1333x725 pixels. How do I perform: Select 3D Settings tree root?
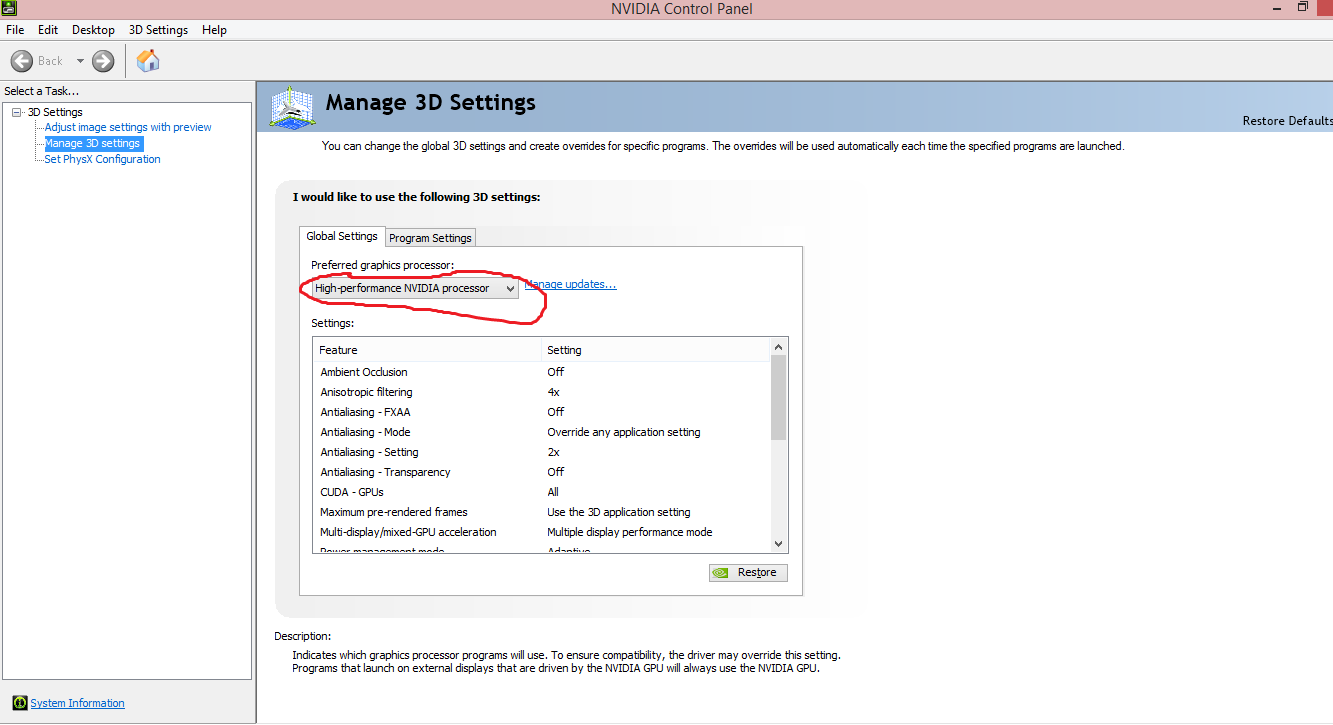[55, 112]
